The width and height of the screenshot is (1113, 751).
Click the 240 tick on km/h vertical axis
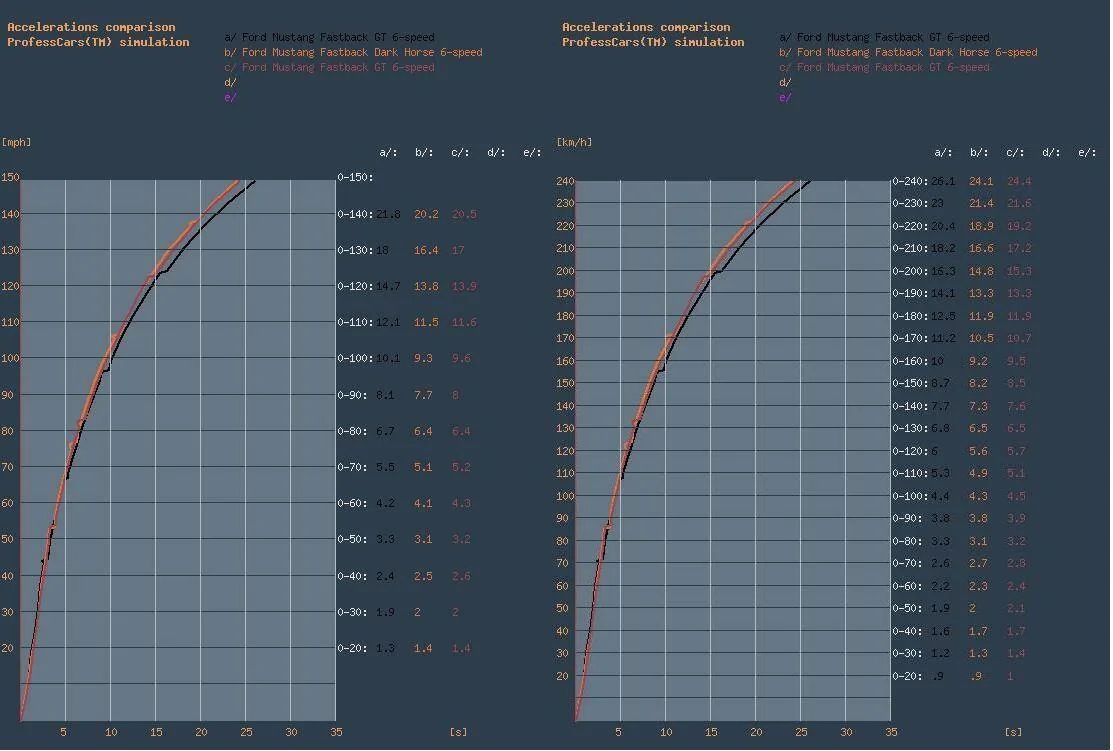pos(565,181)
